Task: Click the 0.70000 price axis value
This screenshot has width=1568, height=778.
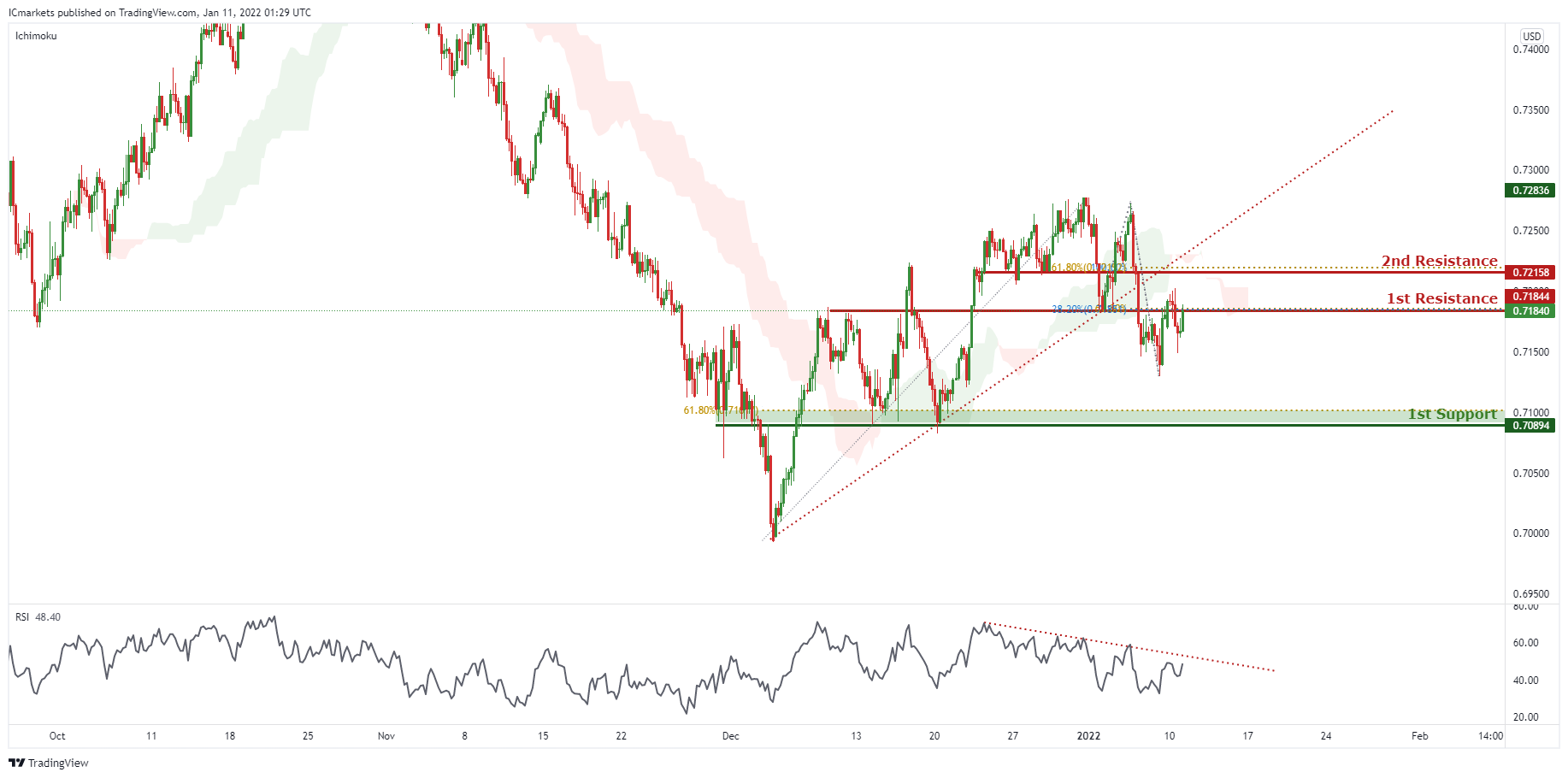Action: pos(1530,533)
